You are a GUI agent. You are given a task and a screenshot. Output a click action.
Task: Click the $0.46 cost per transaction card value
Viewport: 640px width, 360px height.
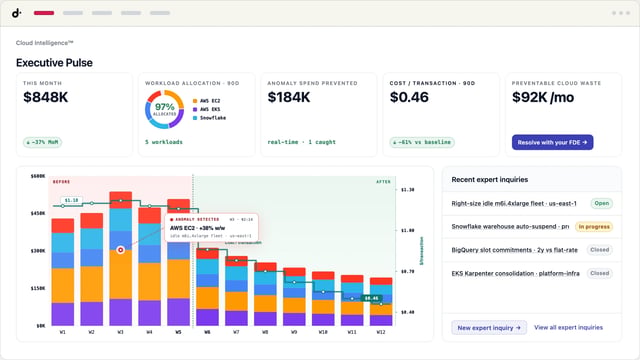click(x=409, y=97)
